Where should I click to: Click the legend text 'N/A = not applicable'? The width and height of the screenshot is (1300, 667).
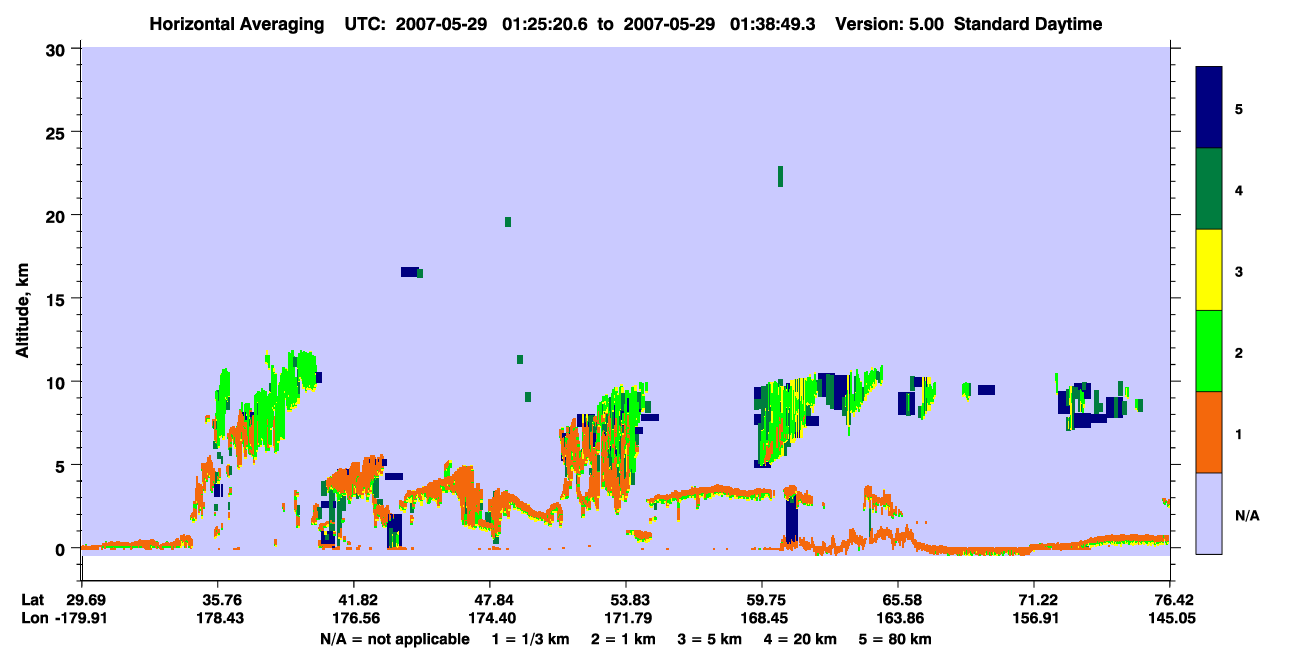point(395,639)
